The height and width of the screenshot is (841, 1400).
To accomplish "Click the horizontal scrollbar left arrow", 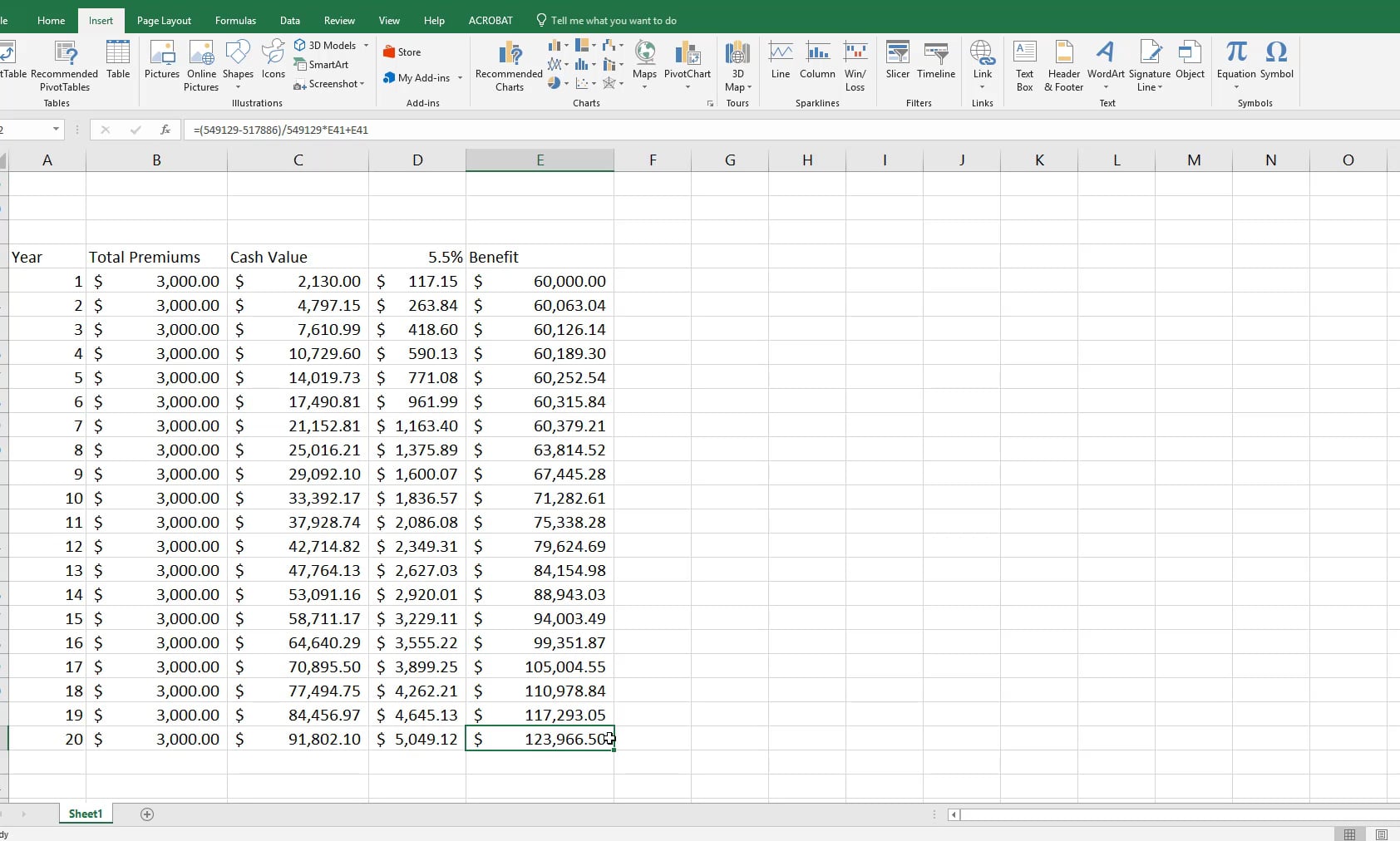I will tap(954, 814).
